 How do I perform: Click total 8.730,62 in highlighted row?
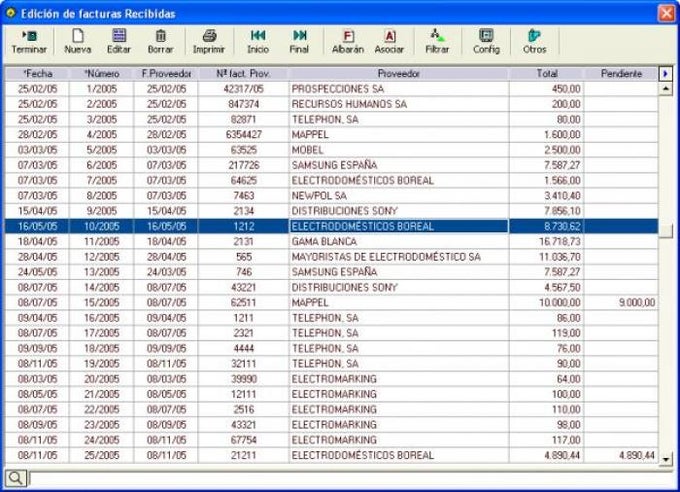click(x=546, y=226)
